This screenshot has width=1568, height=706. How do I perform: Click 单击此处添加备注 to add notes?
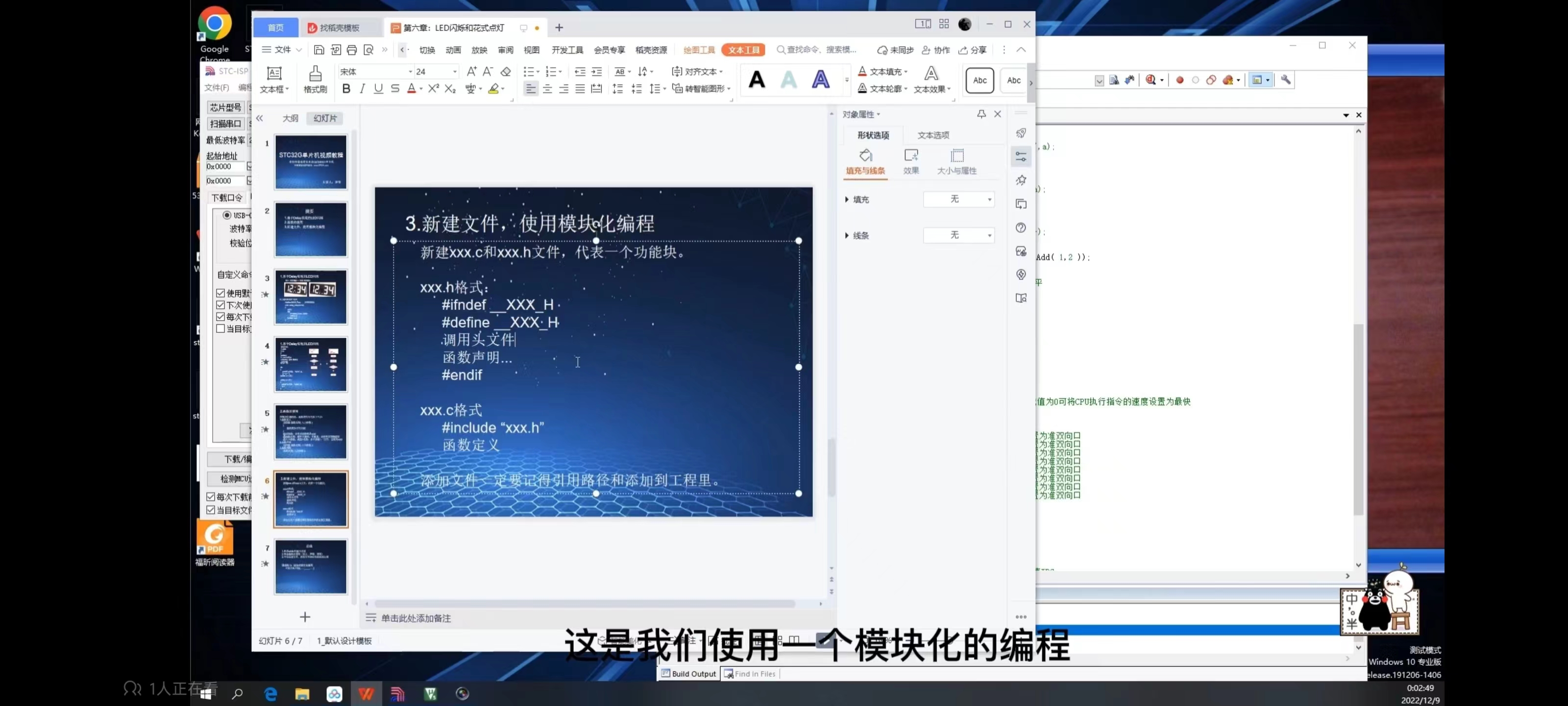click(x=416, y=618)
